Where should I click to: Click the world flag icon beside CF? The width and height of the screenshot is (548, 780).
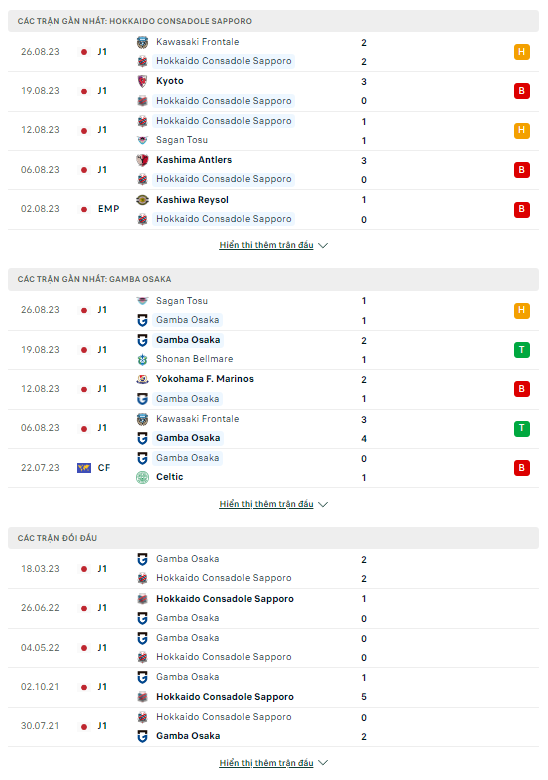pyautogui.click(x=84, y=468)
